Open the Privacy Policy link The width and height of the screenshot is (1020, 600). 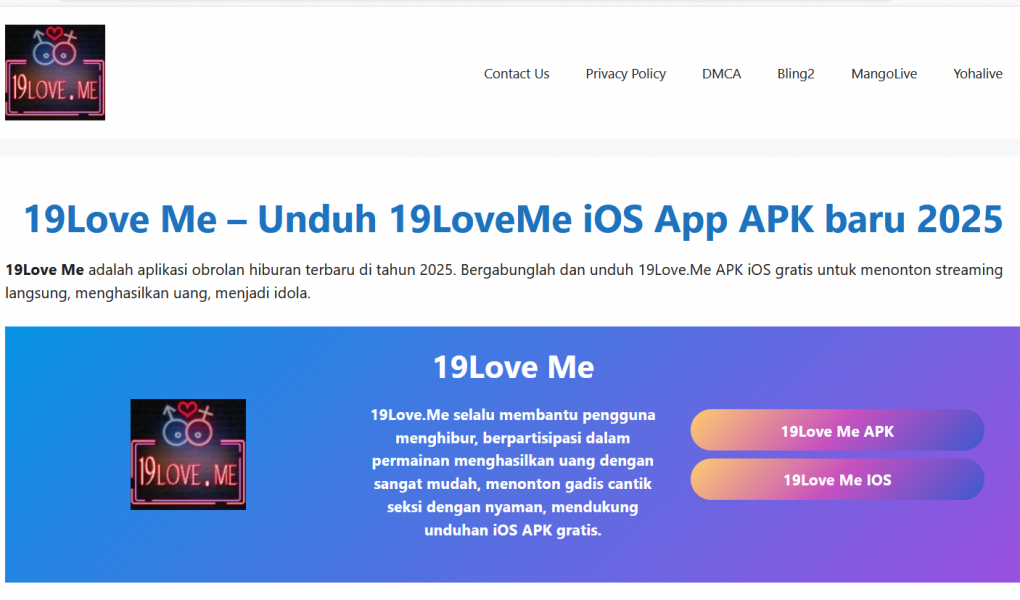click(625, 74)
